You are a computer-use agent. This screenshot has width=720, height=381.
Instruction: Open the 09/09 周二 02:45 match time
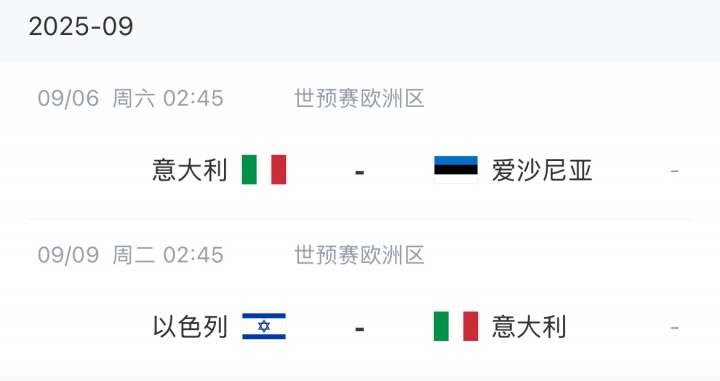click(130, 255)
